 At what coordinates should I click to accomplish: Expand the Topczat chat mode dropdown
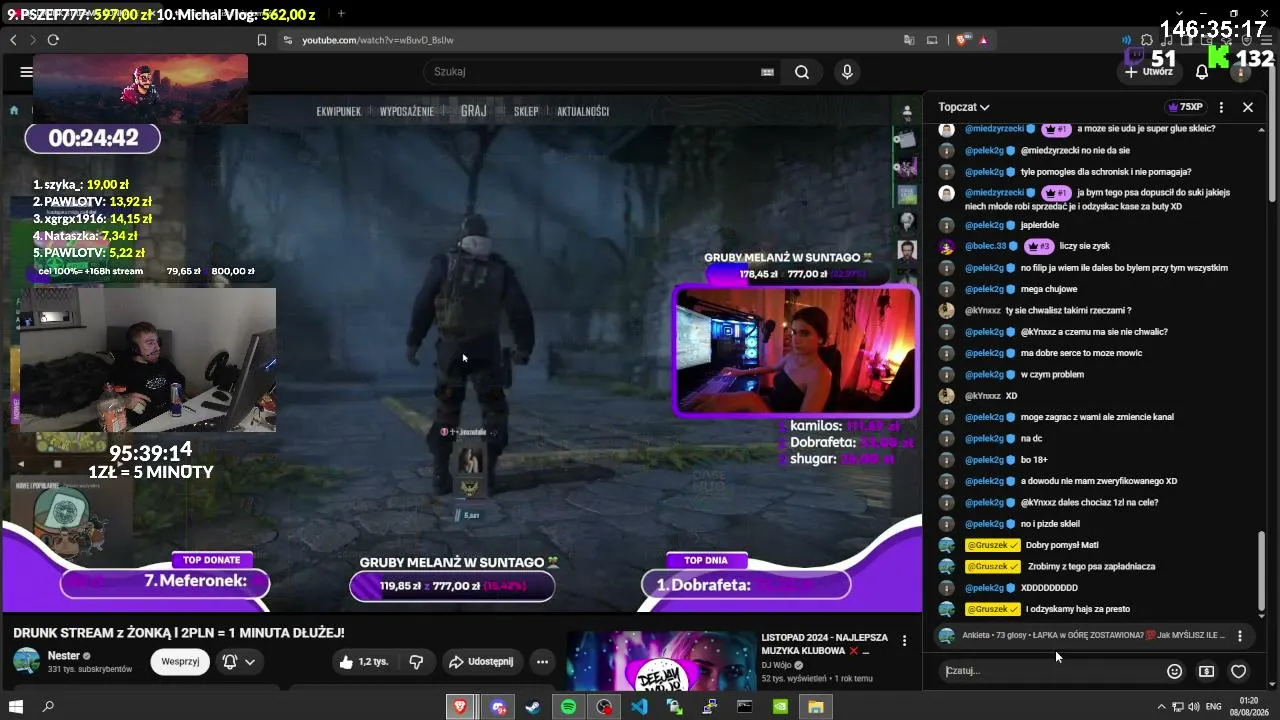[964, 107]
